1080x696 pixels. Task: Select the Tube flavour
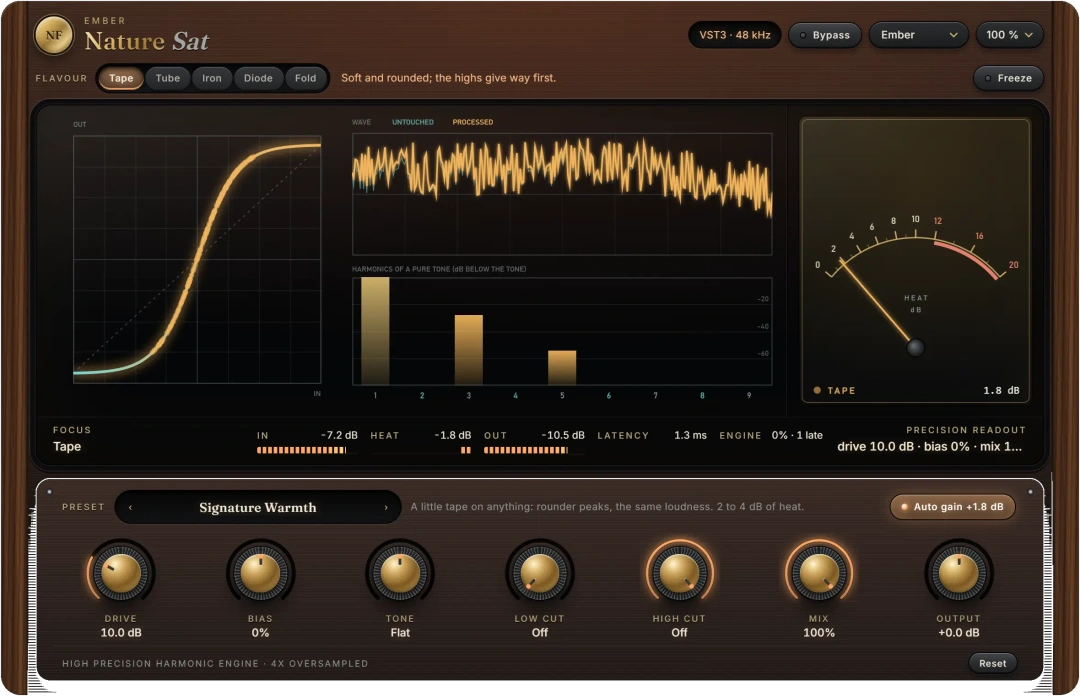tap(167, 79)
